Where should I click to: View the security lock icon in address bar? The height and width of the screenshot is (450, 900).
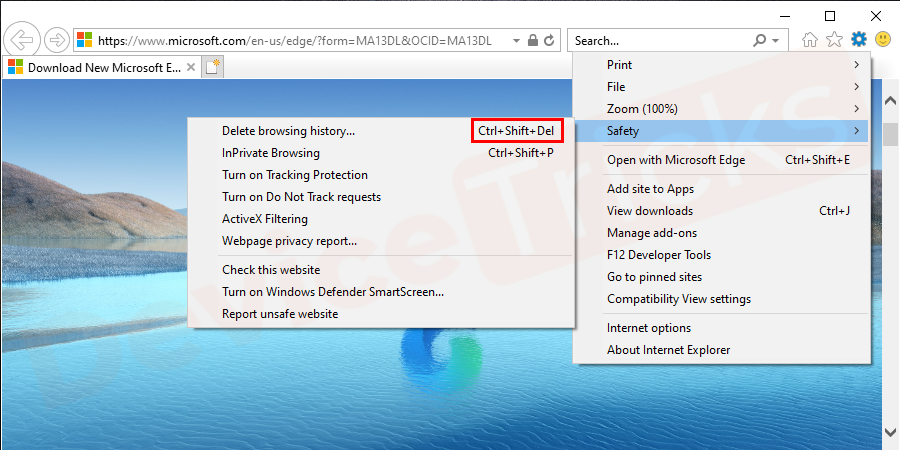point(533,40)
